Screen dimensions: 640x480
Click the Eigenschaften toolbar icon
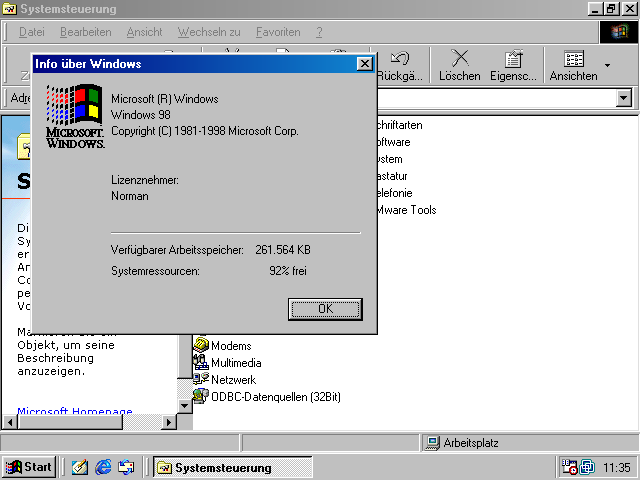click(x=513, y=66)
